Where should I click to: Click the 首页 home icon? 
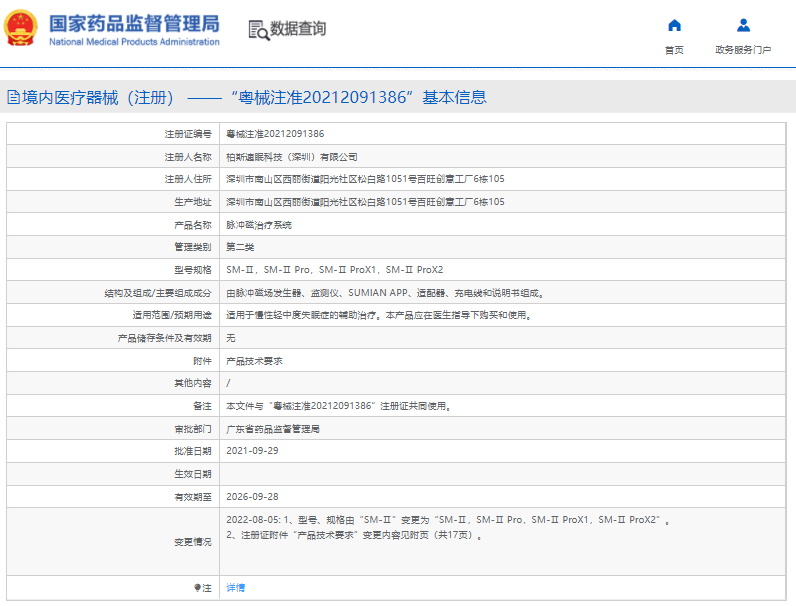pos(674,25)
